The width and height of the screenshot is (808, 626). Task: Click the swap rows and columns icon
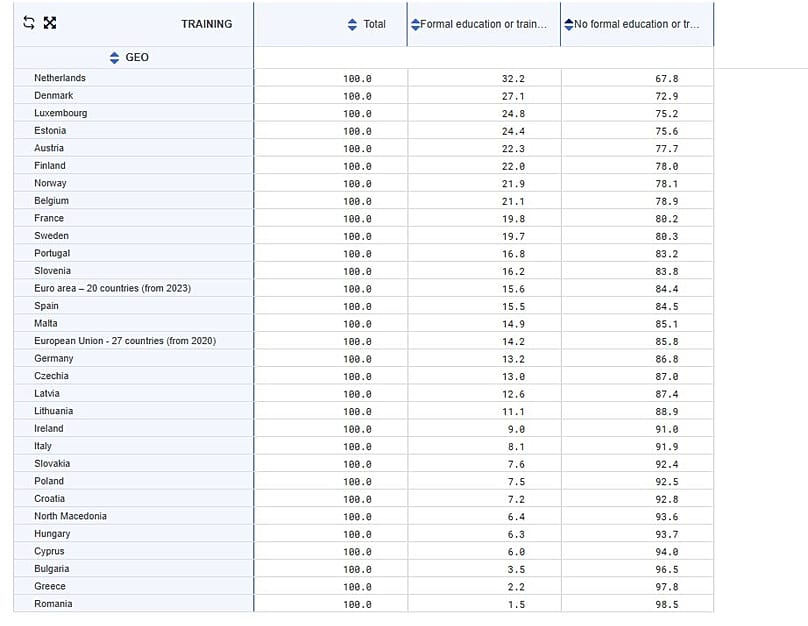coord(28,24)
